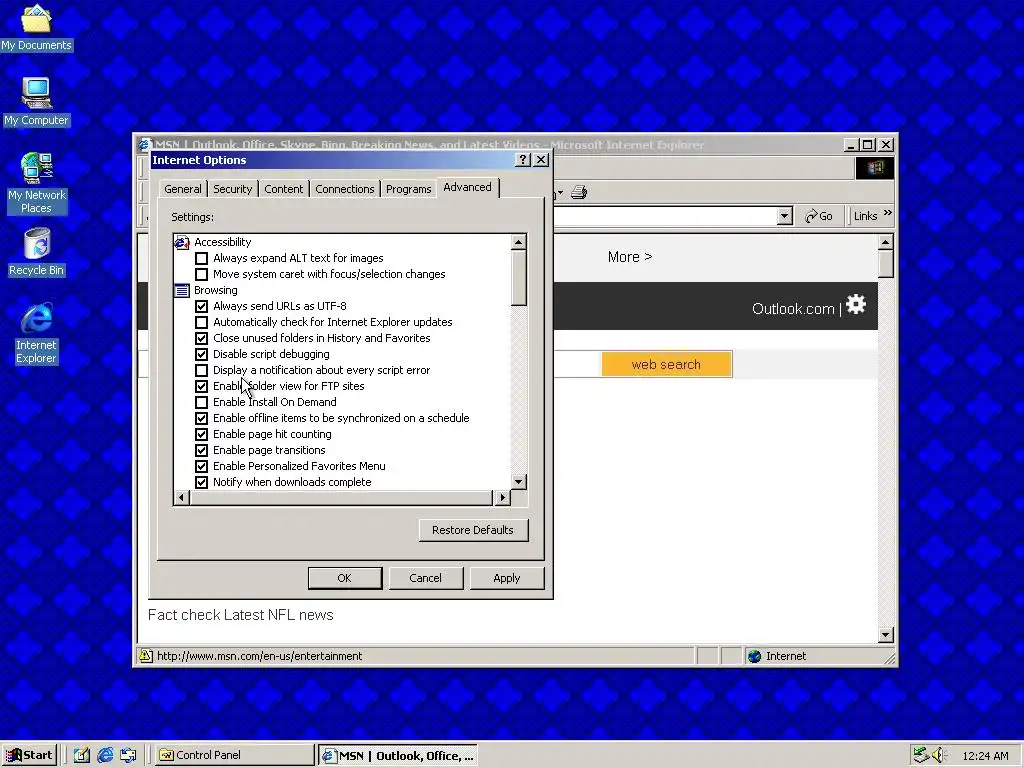
Task: Click the MSN taskbar button
Action: (398, 756)
